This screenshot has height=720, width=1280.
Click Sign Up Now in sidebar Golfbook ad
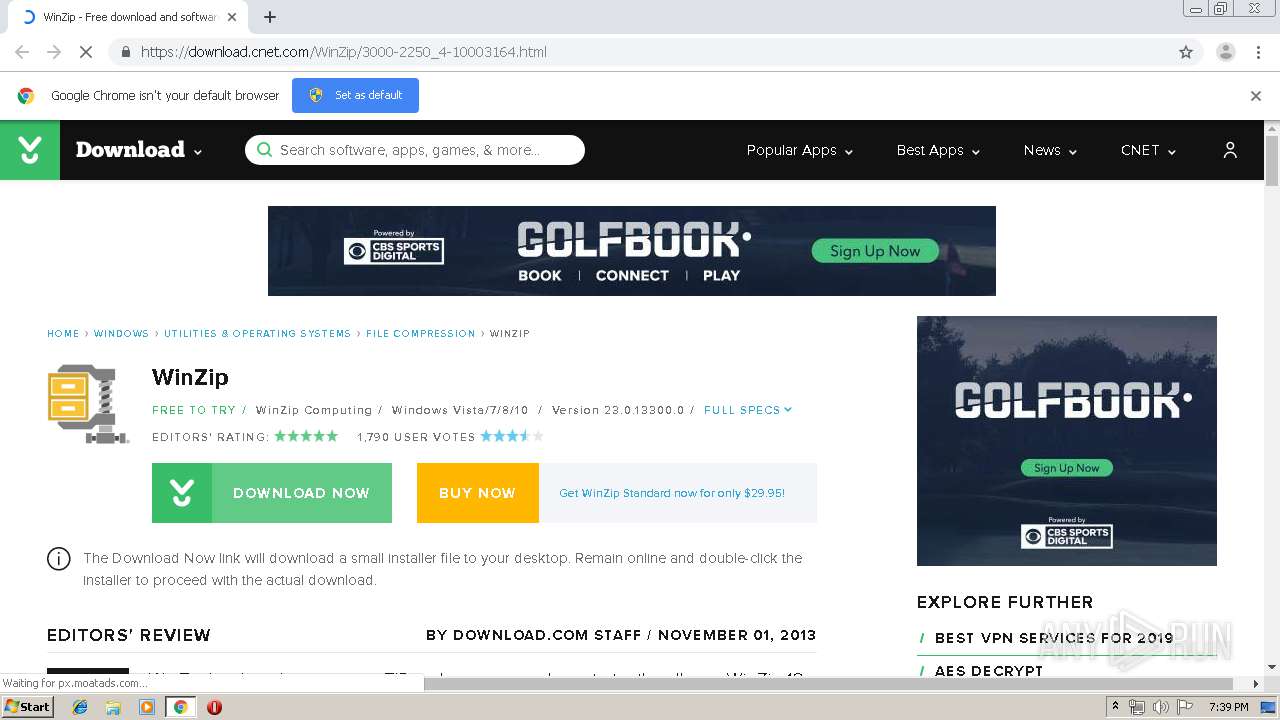[1066, 468]
